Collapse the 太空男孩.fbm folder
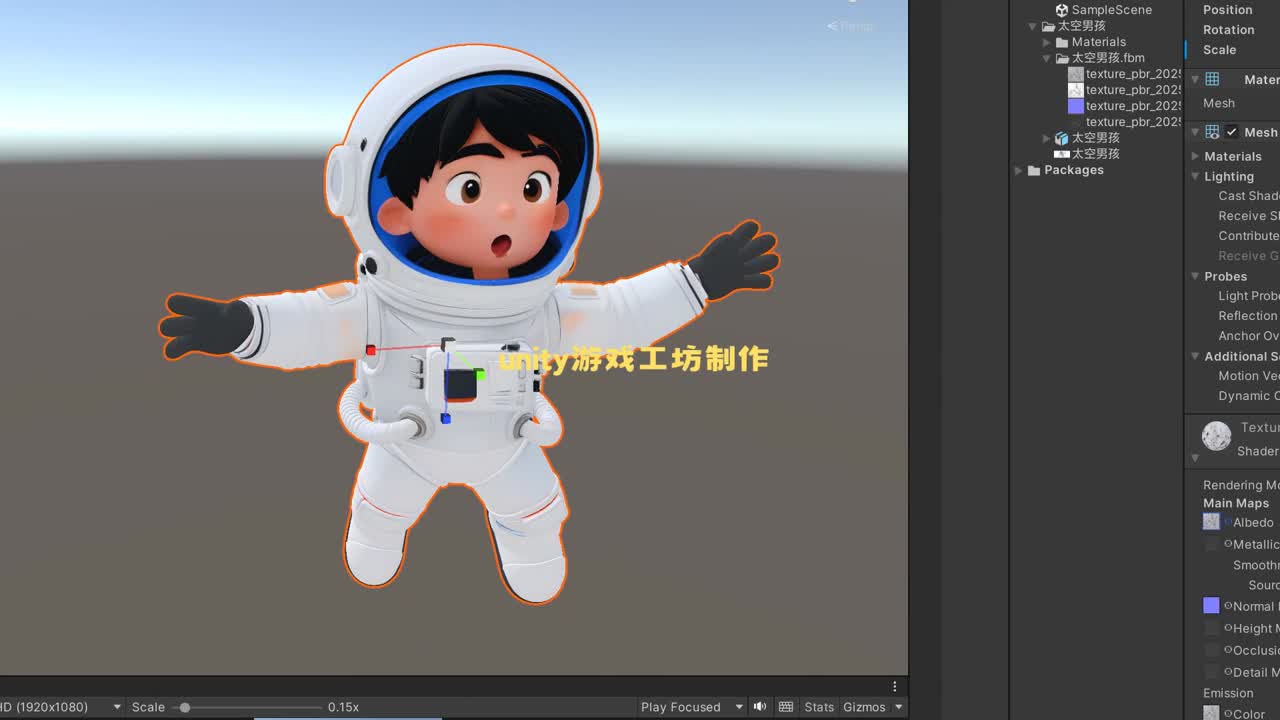The height and width of the screenshot is (720, 1280). pos(1046,58)
